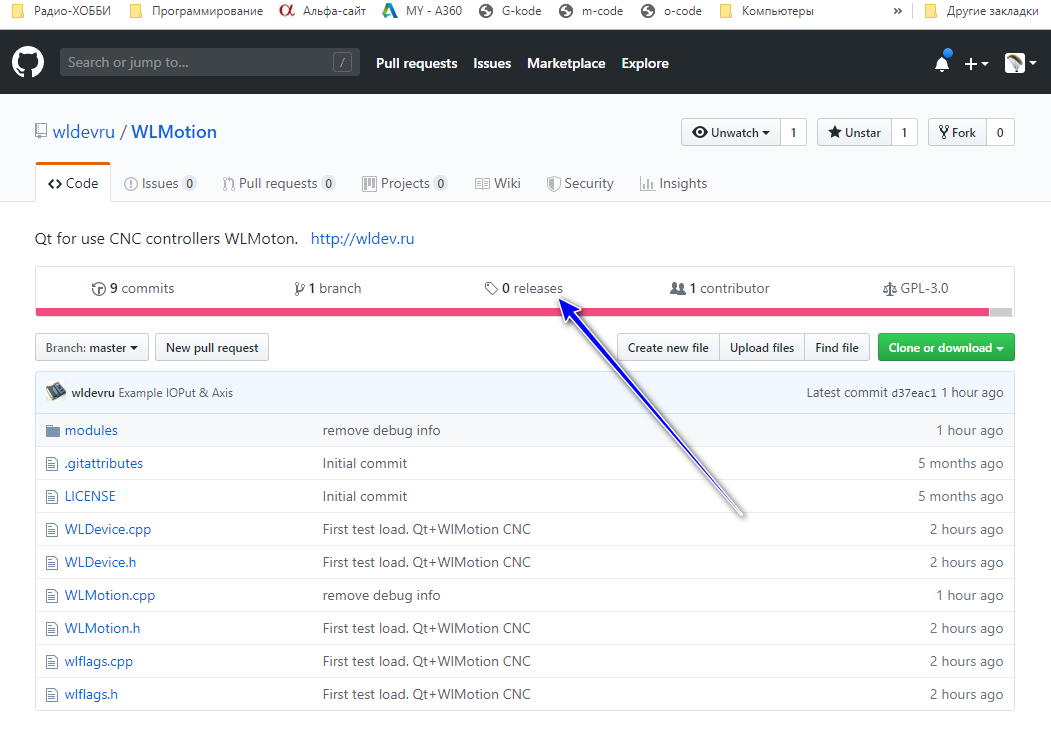Open the LICENSE file

[x=90, y=496]
